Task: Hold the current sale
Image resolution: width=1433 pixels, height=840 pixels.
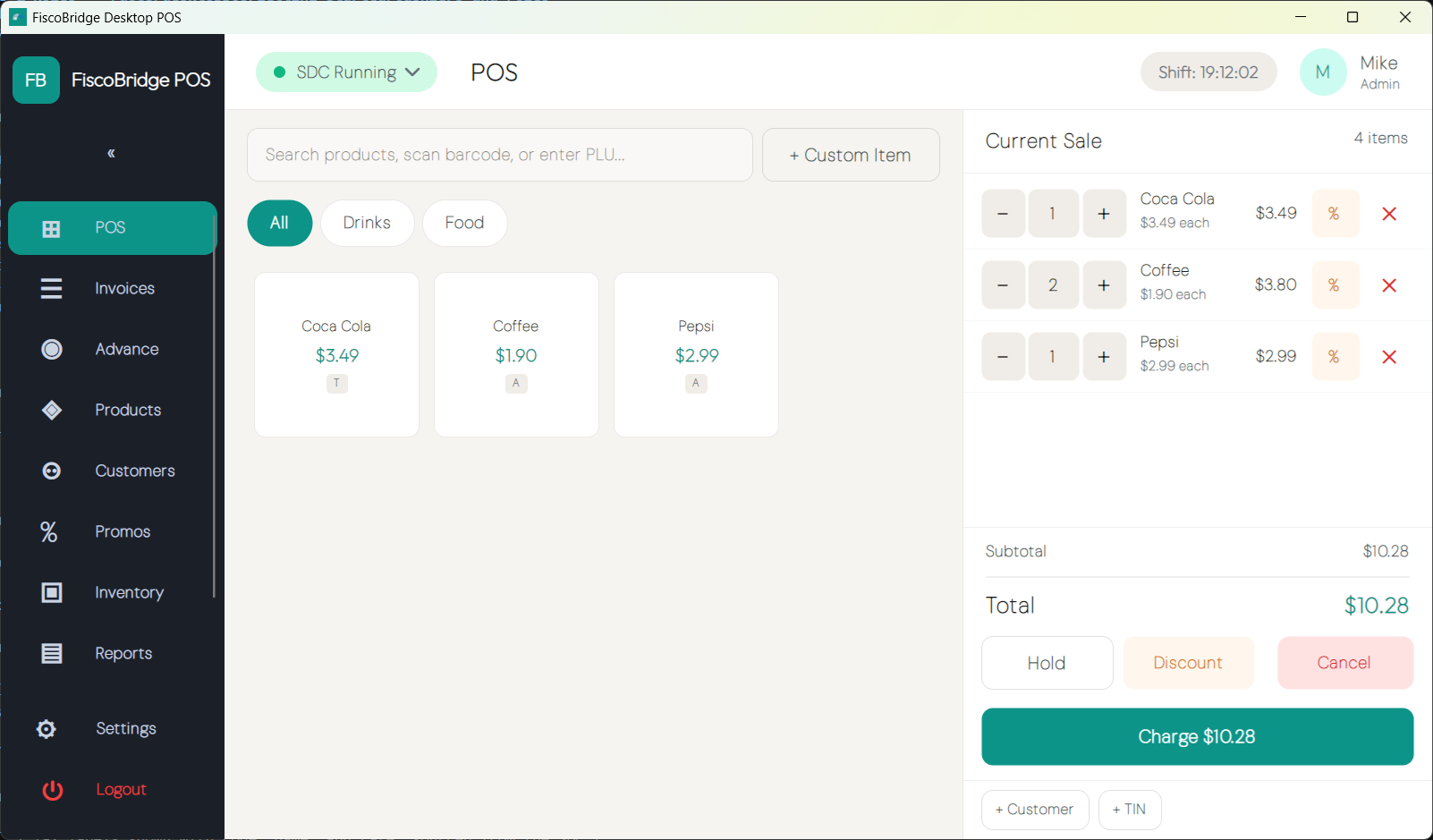Action: pyautogui.click(x=1047, y=663)
